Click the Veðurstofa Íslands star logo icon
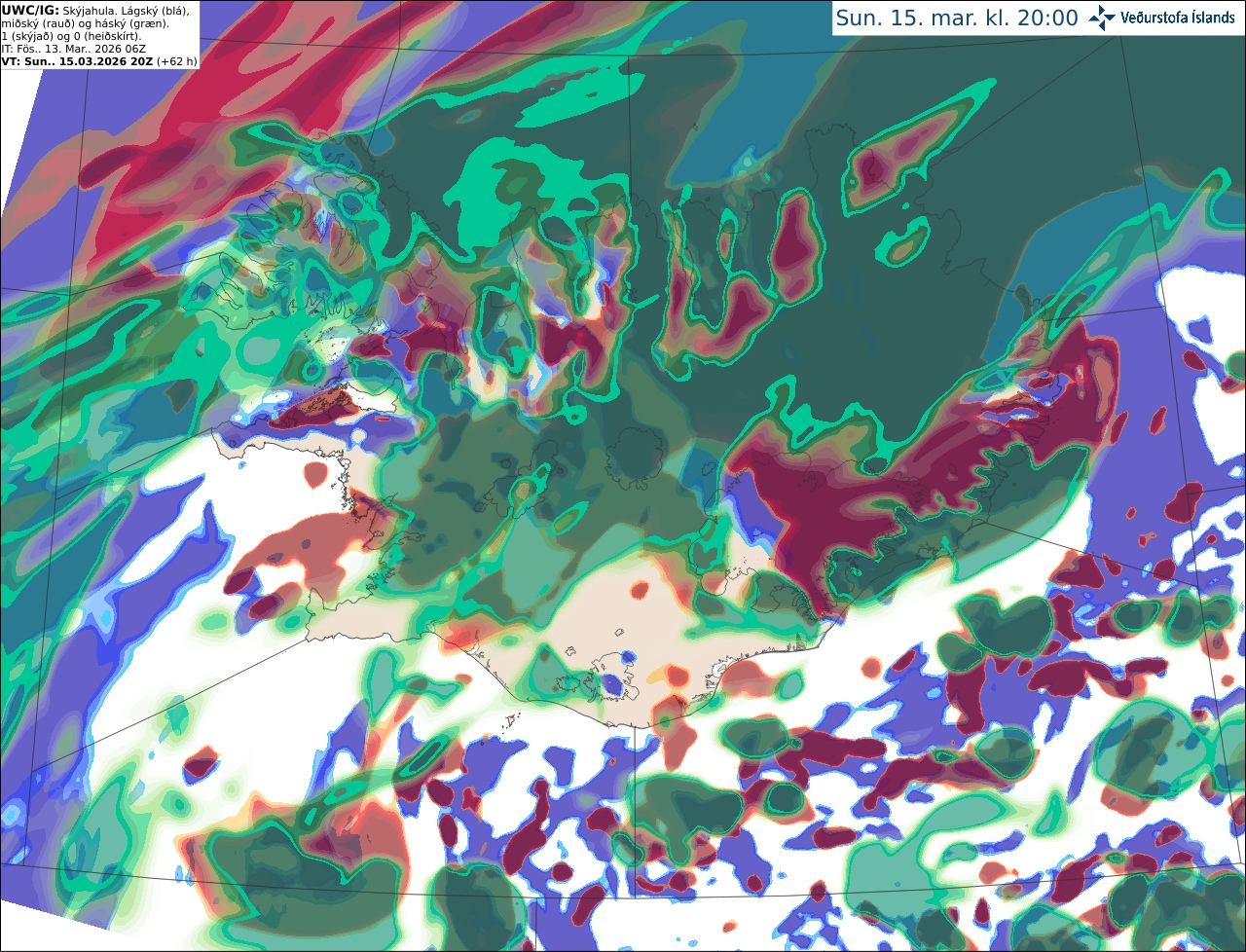The width and height of the screenshot is (1246, 952). coord(1102,18)
